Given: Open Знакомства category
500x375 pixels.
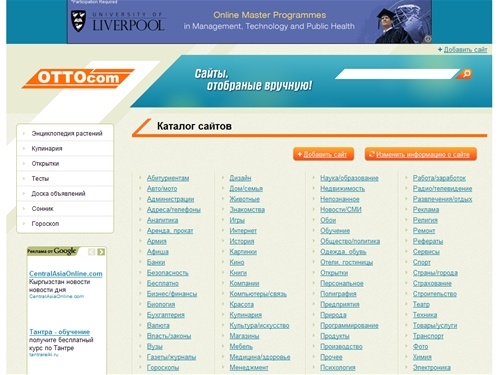Looking at the screenshot, I should pyautogui.click(x=247, y=210).
